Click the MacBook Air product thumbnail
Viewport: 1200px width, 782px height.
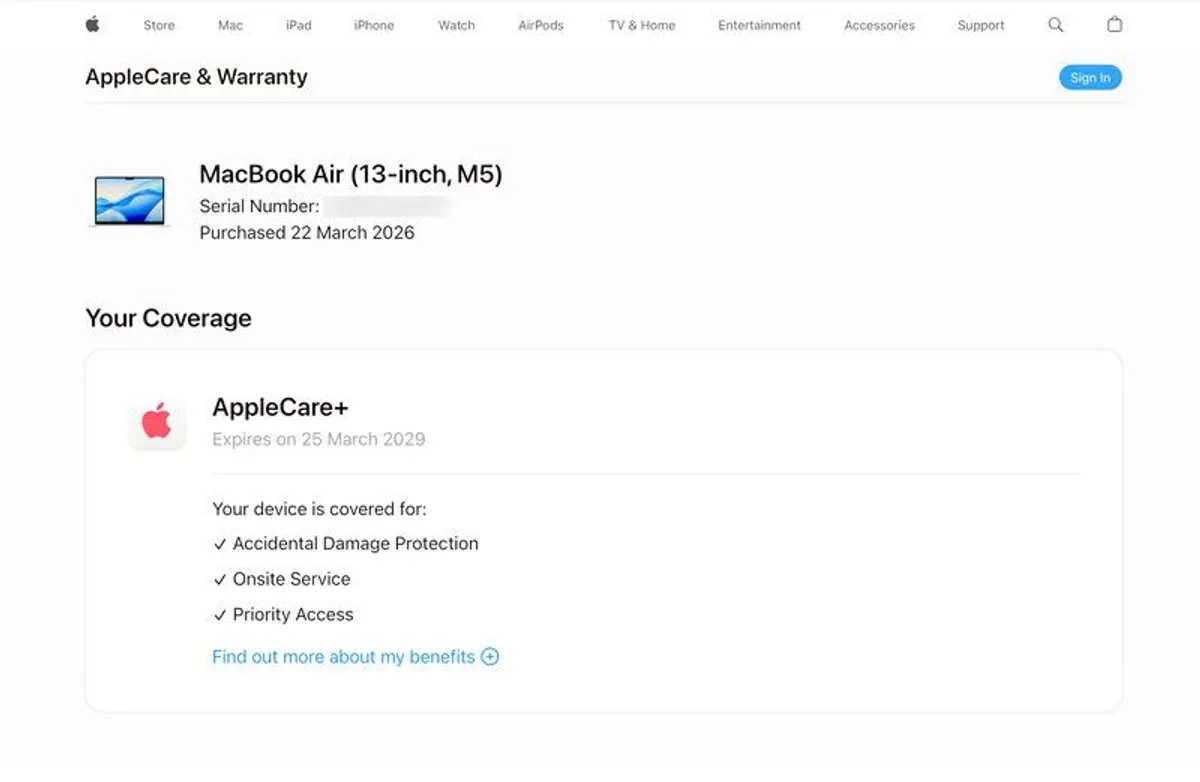pos(129,201)
